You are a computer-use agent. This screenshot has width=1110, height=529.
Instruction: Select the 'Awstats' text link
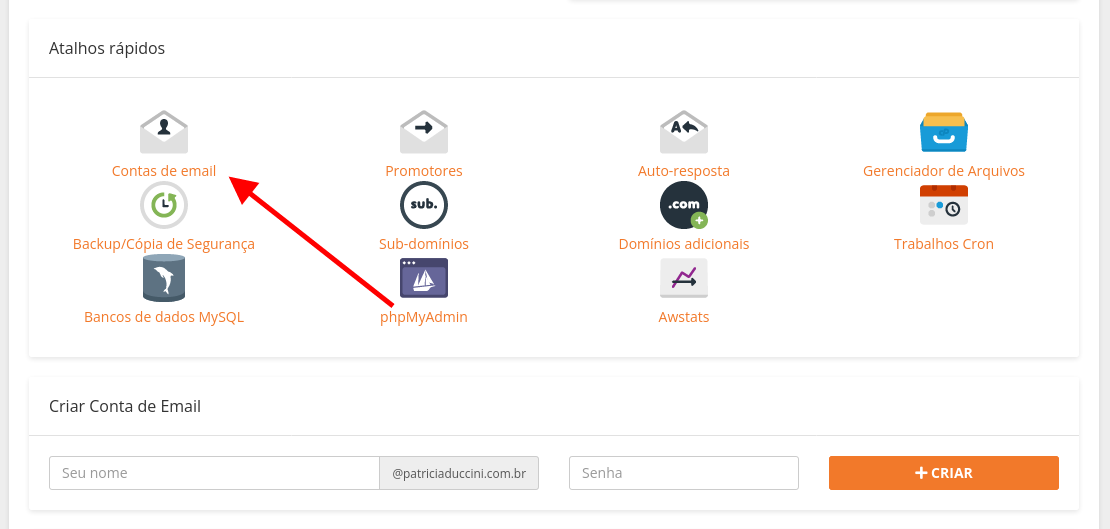click(x=684, y=317)
